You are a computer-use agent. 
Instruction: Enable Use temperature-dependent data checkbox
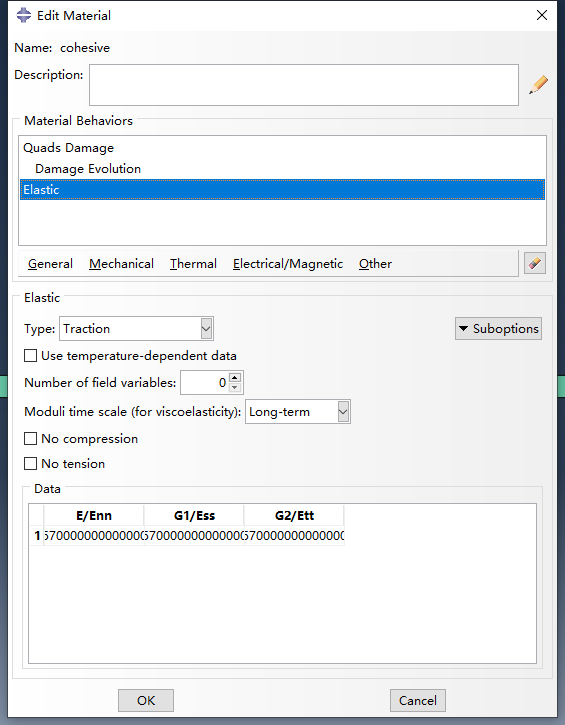31,356
